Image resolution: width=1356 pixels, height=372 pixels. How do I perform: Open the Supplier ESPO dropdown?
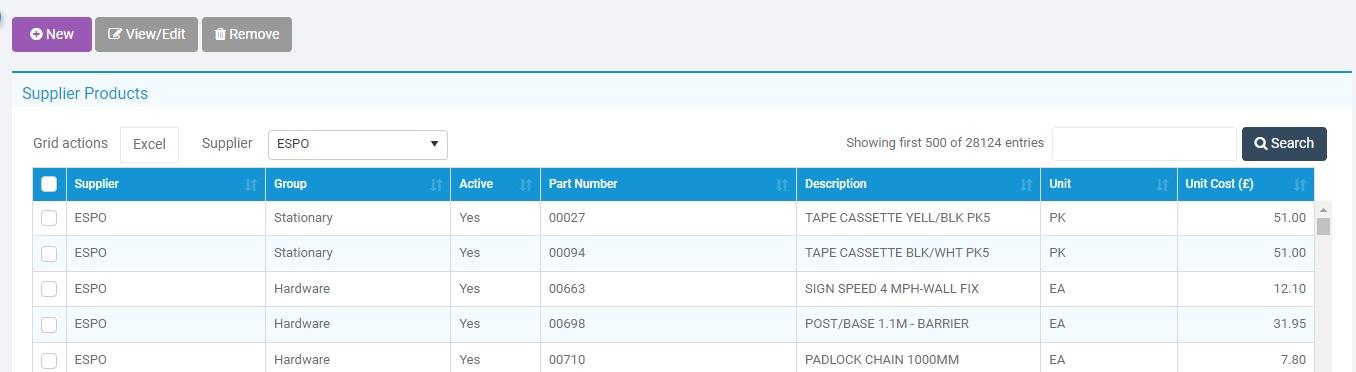358,144
